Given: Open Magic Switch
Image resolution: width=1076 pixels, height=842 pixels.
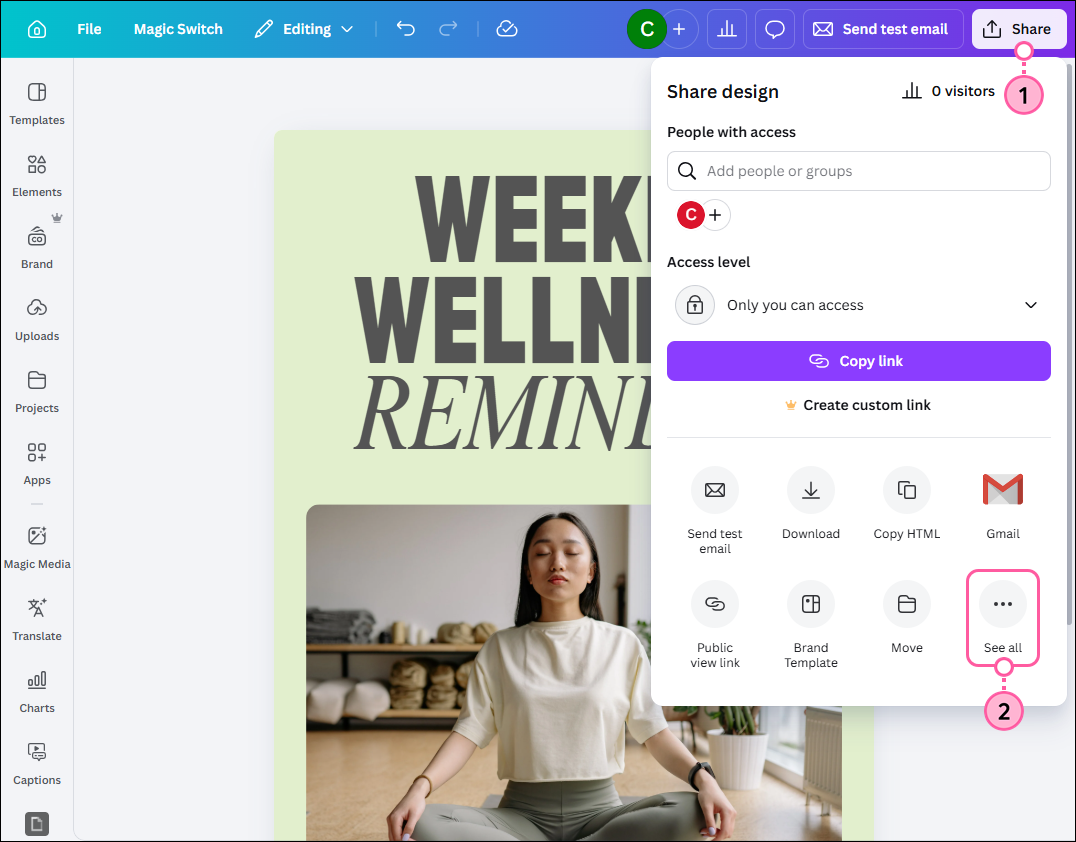Looking at the screenshot, I should 178,29.
